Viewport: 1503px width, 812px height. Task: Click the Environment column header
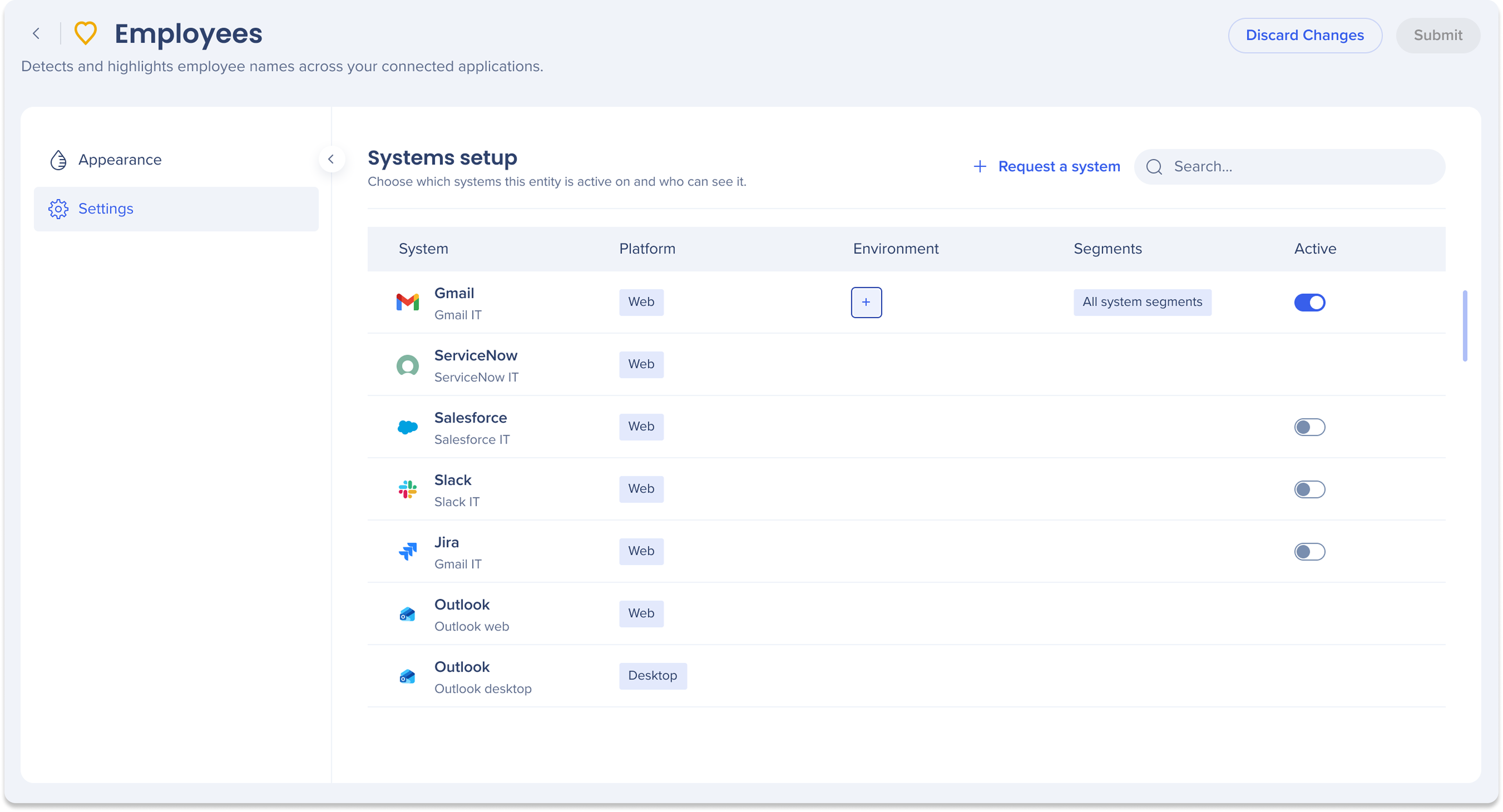pyautogui.click(x=896, y=249)
